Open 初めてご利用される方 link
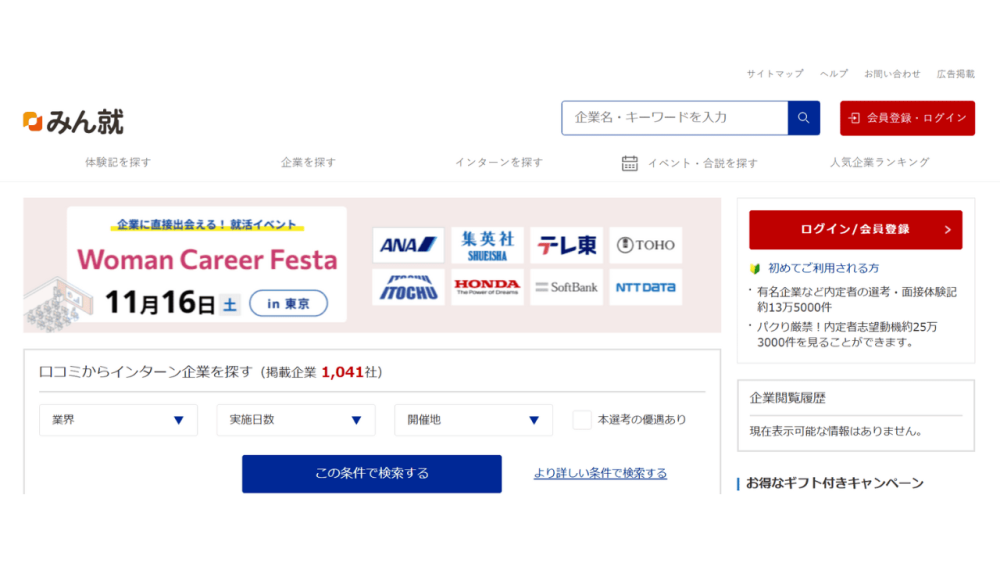 point(823,268)
